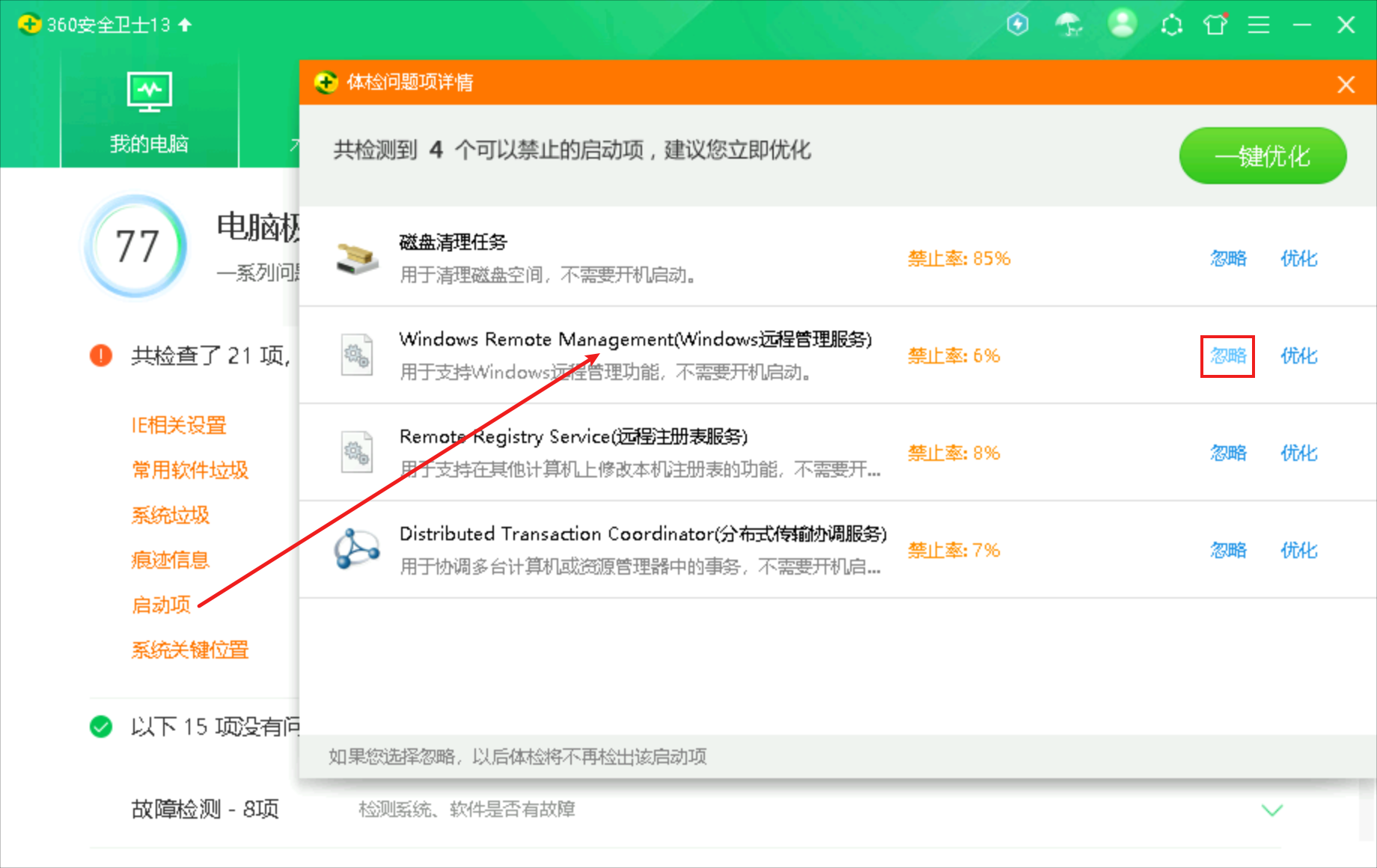Click the 禁止率: 6% text
The image size is (1377, 868).
click(x=954, y=355)
